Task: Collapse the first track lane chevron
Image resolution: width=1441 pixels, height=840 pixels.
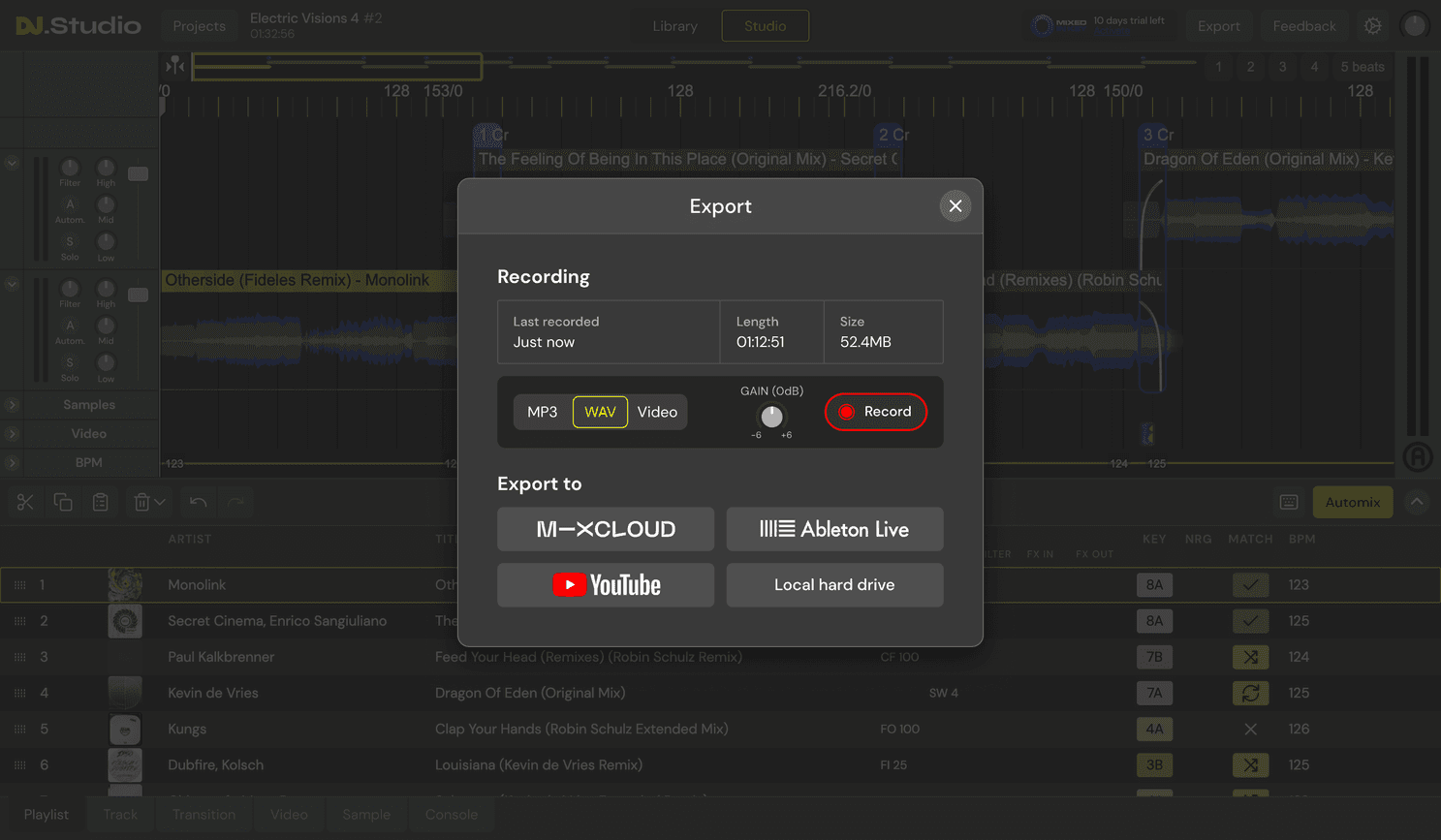Action: (x=12, y=164)
